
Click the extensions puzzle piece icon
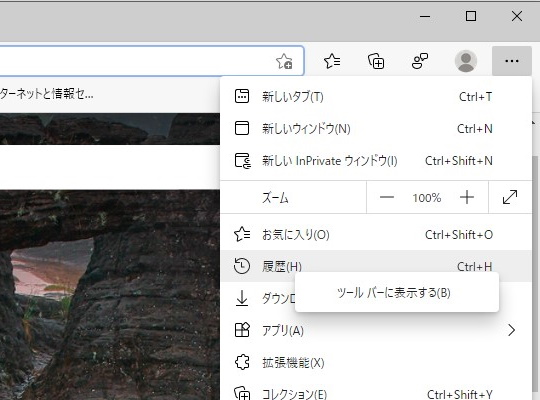(x=242, y=362)
